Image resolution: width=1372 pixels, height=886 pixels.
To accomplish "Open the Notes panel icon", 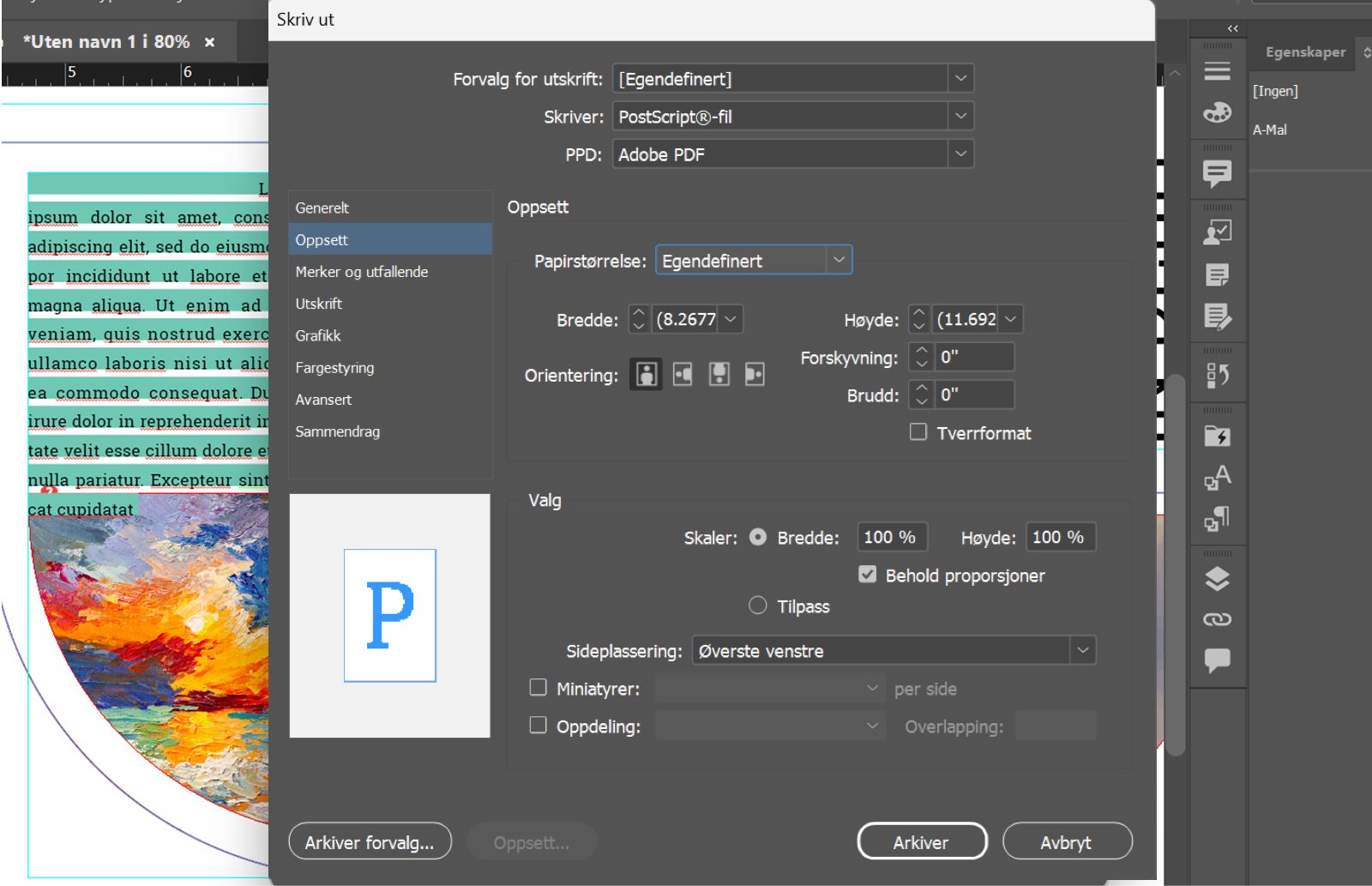I will click(x=1217, y=274).
